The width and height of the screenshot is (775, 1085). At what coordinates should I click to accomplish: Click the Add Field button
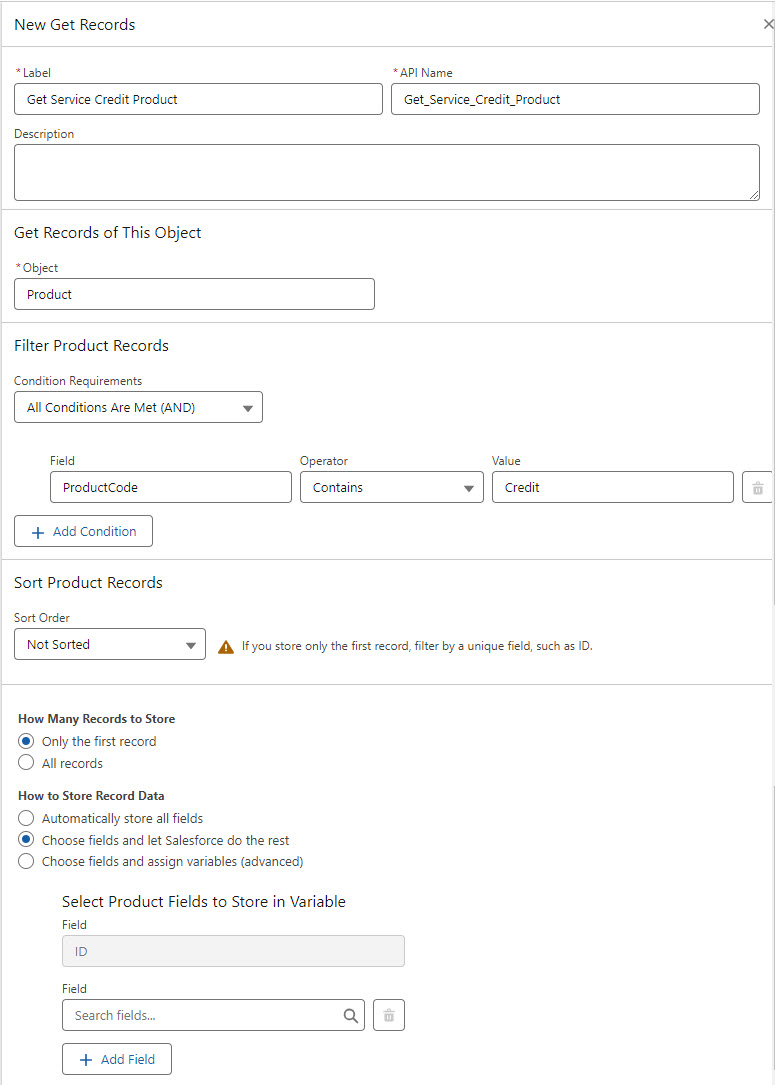coord(116,1059)
